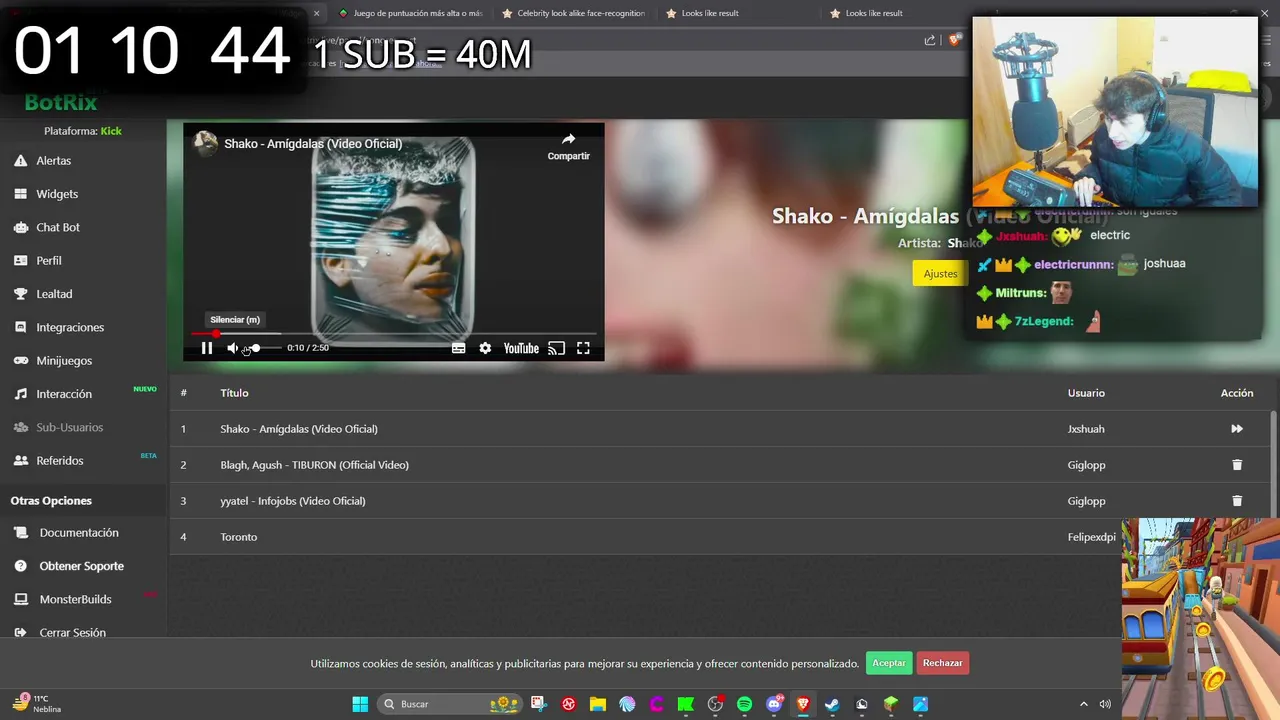Screen dimensions: 1280x720
Task: Click user Jxshuah in the queue
Action: 1086,429
